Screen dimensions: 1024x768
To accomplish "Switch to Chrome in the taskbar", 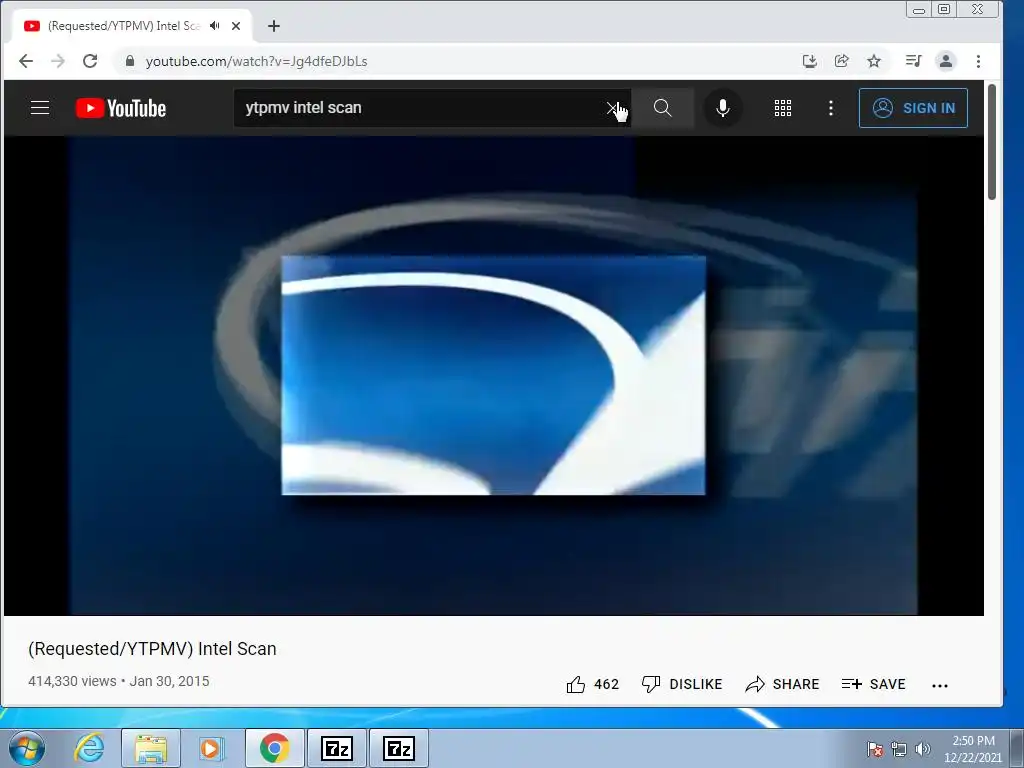I will click(274, 748).
